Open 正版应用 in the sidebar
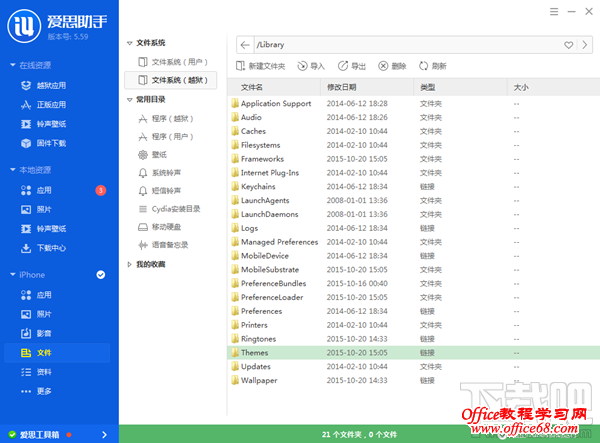The width and height of the screenshot is (600, 443). 43,105
